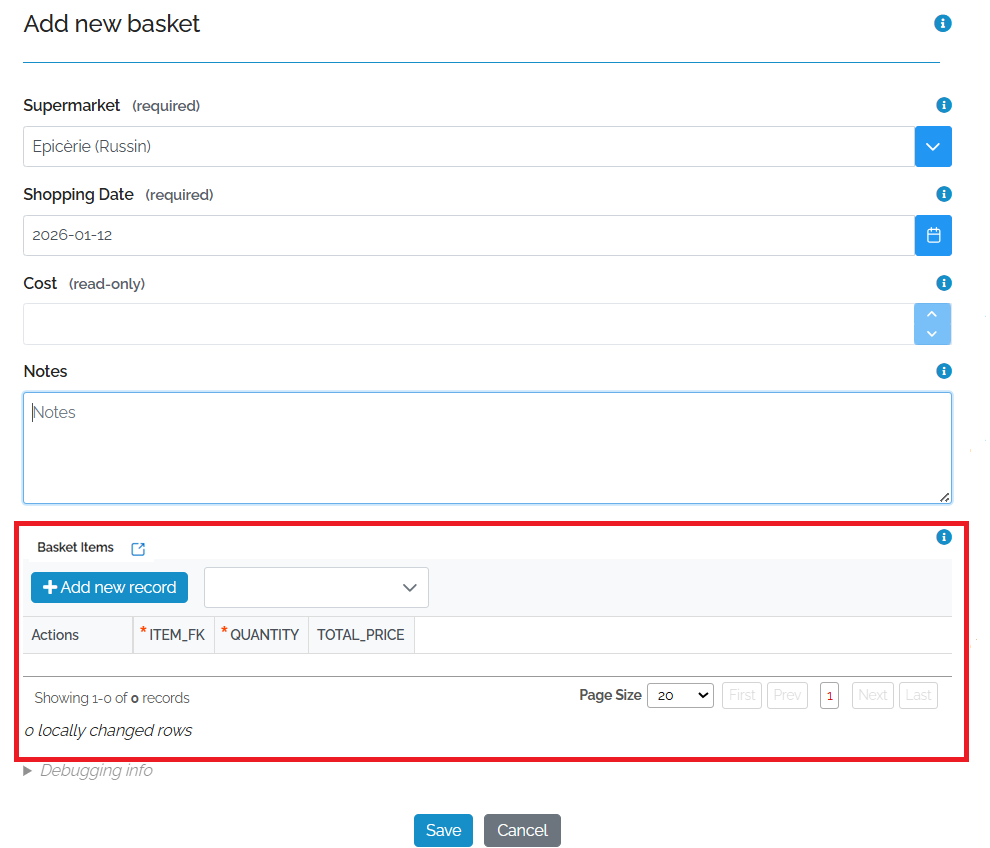The image size is (990, 848).
Task: Open the Page Size dropdown
Action: coord(680,695)
